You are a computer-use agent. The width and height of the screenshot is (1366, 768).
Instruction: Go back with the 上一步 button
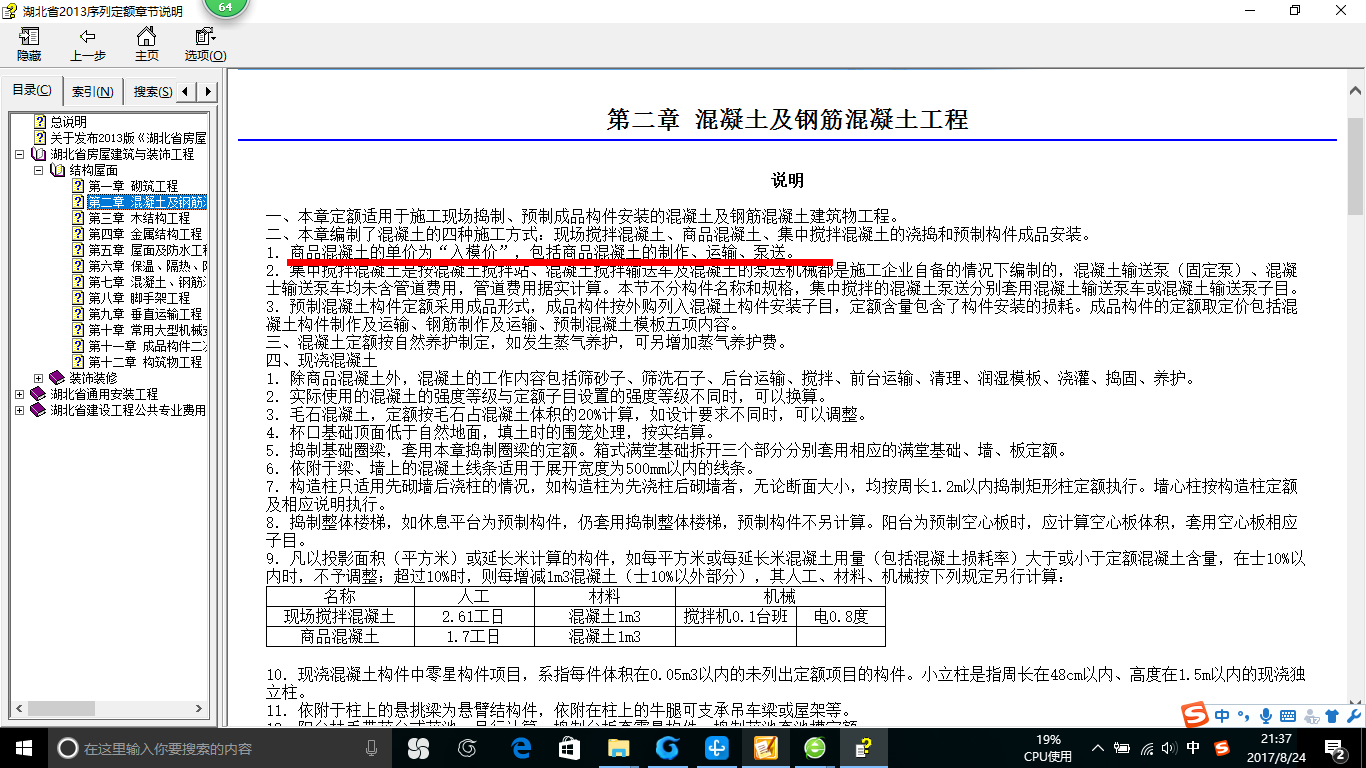[x=88, y=45]
